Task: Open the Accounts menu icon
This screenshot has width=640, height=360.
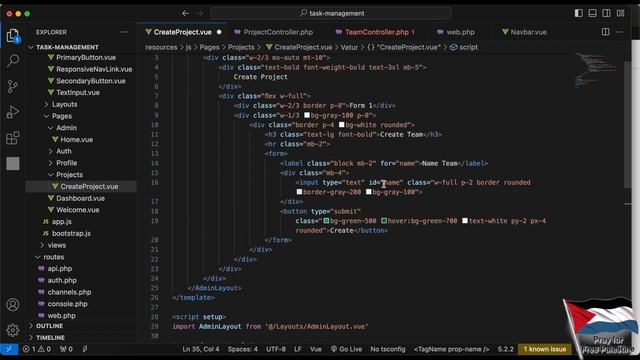Action: point(13,304)
